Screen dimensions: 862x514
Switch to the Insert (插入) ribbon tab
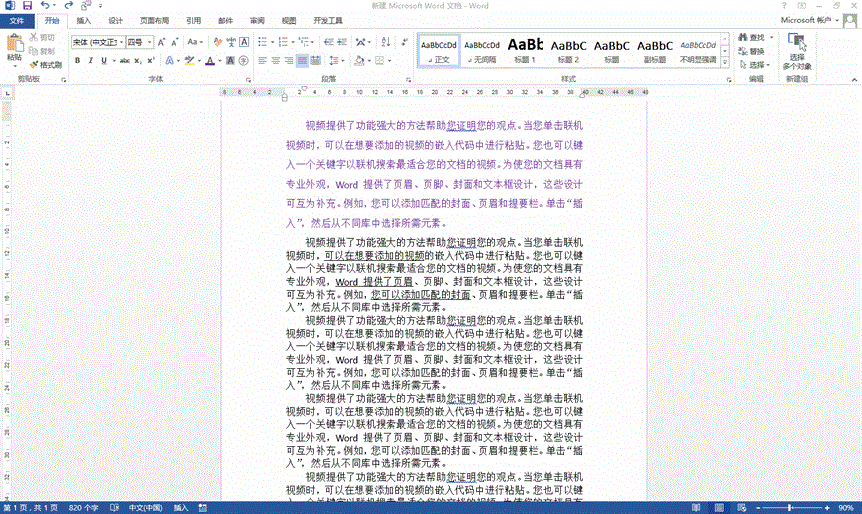(x=84, y=20)
